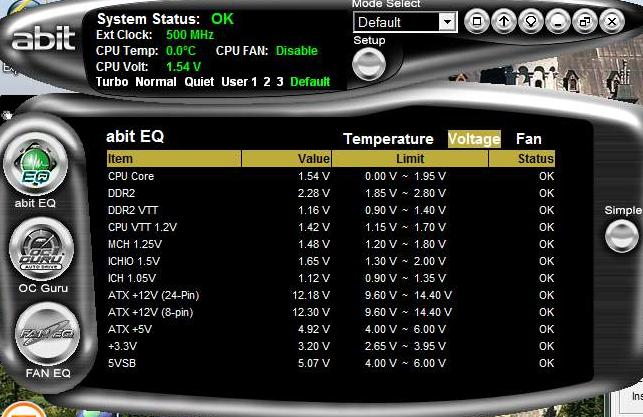Select the +3.3V row
This screenshot has height=417, width=643.
(331, 346)
